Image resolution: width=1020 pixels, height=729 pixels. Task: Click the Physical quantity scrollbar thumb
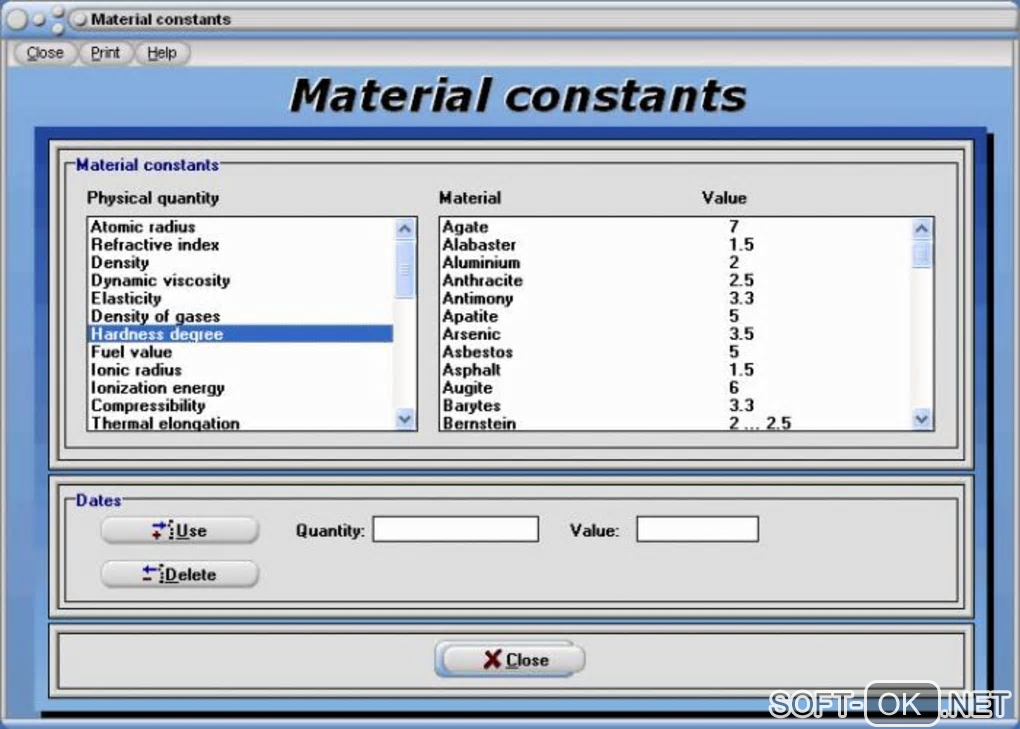tap(405, 269)
